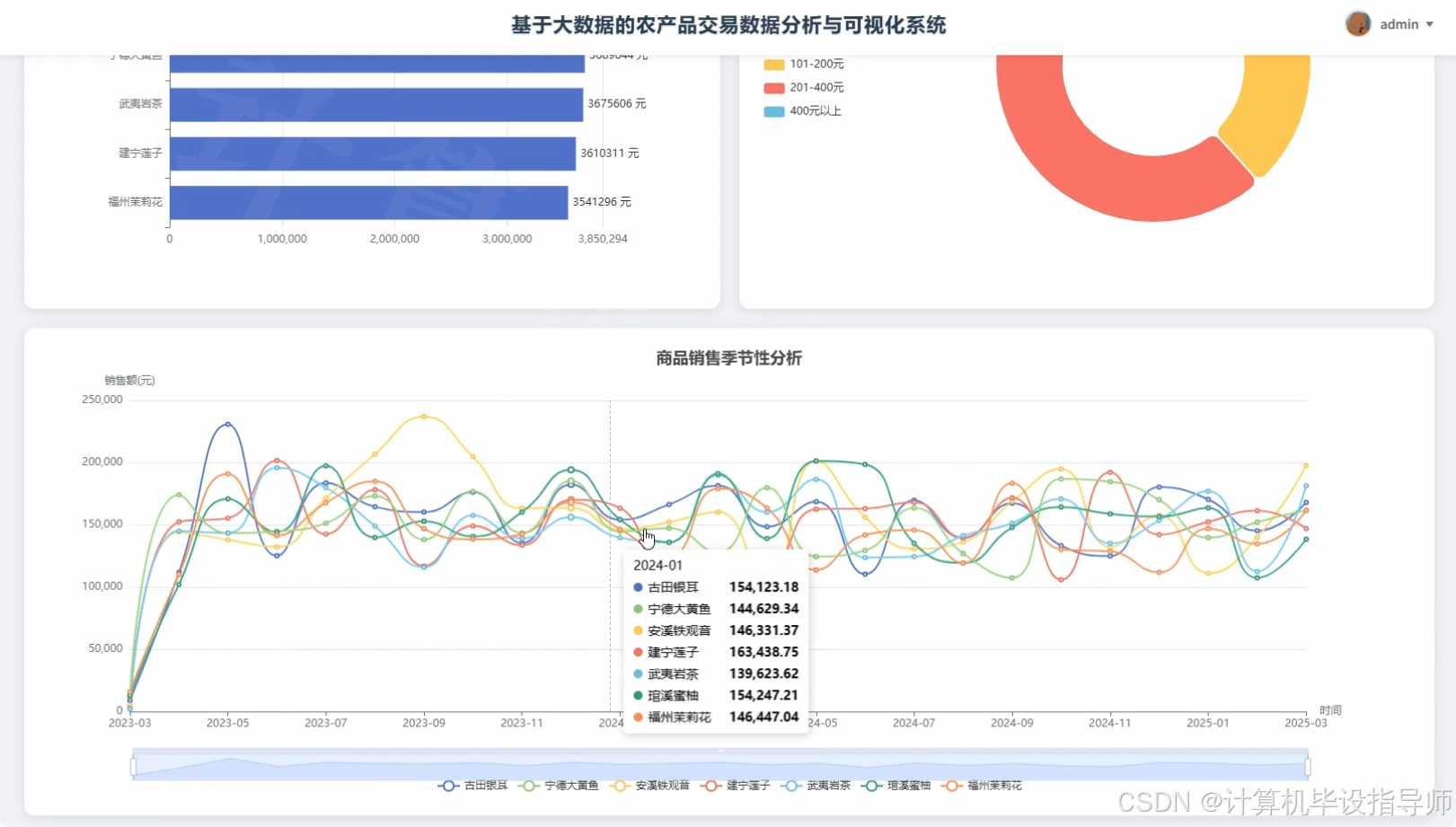Click the 2025-01 x-axis label
Viewport: 1456px width, 827px height.
(1207, 723)
